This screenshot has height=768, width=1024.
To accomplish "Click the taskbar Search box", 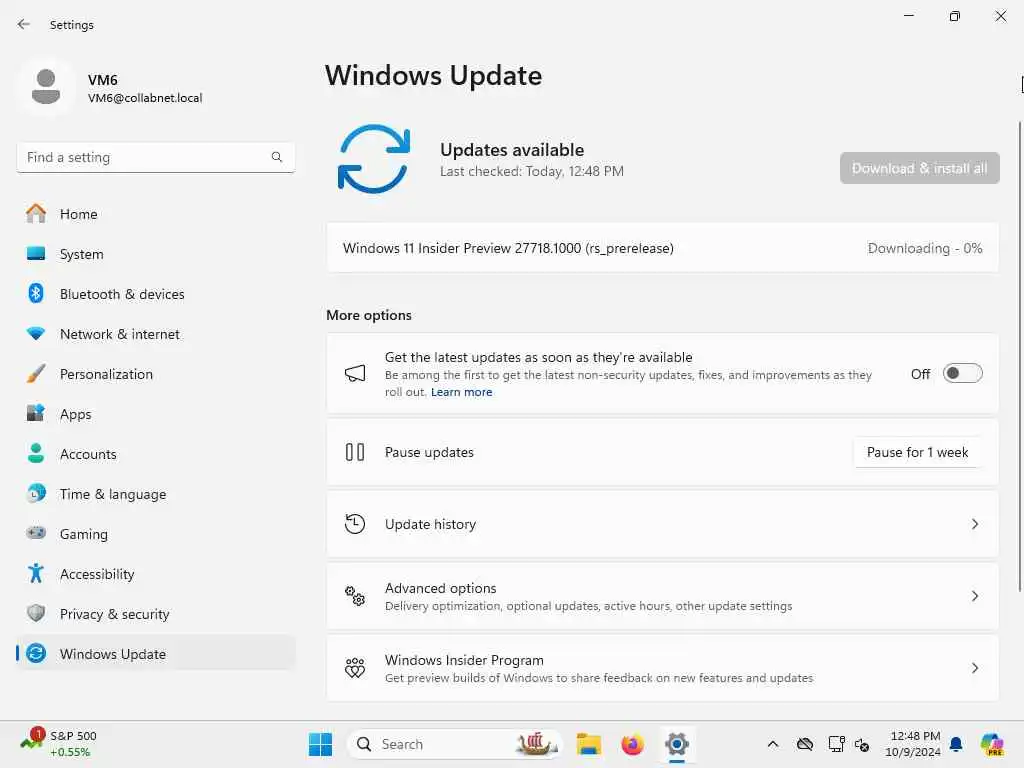I will tap(455, 744).
